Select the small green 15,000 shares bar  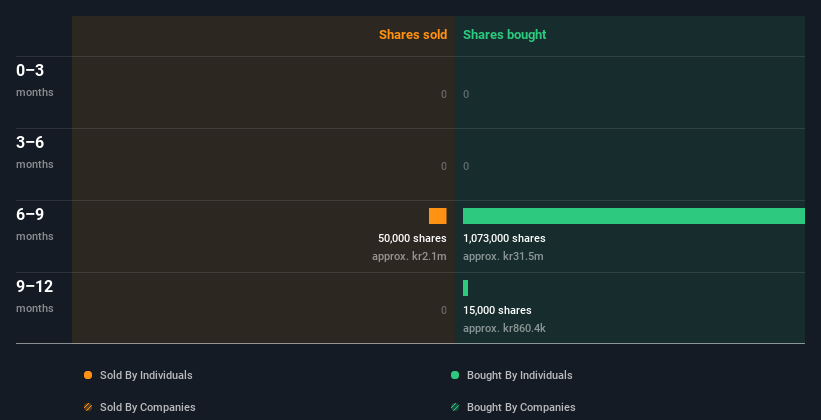465,288
